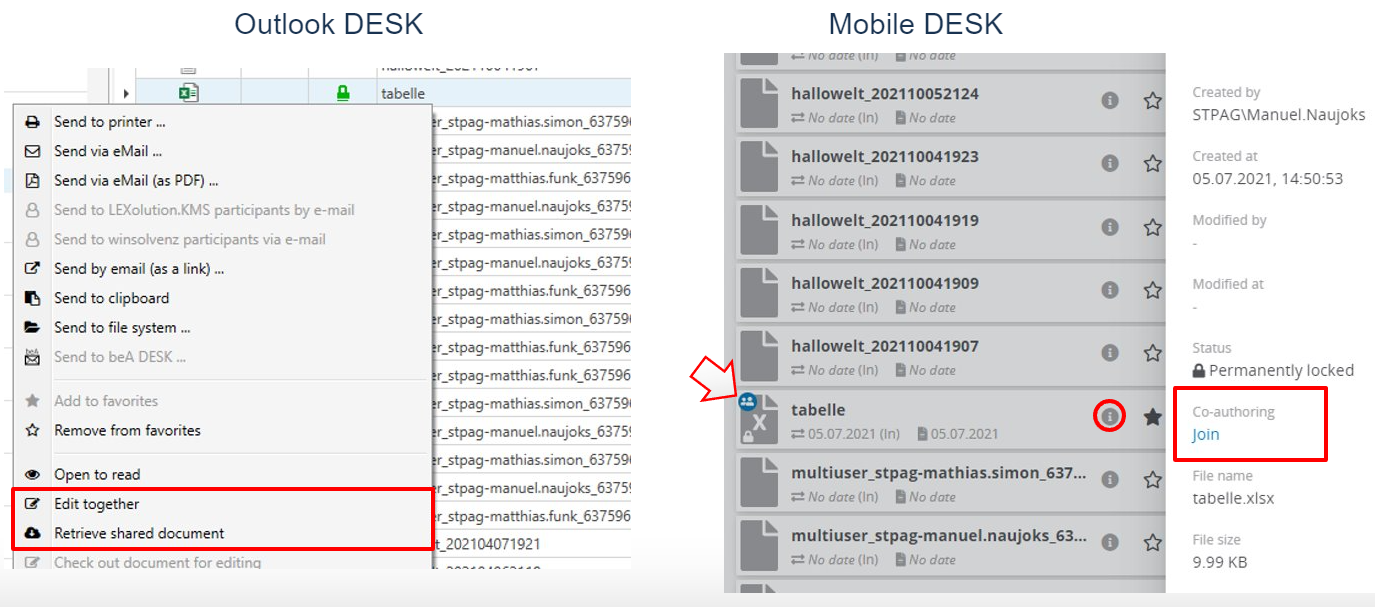The width and height of the screenshot is (1375, 607).
Task: Favorite hallowelt_202110041909 with star
Action: [1152, 290]
